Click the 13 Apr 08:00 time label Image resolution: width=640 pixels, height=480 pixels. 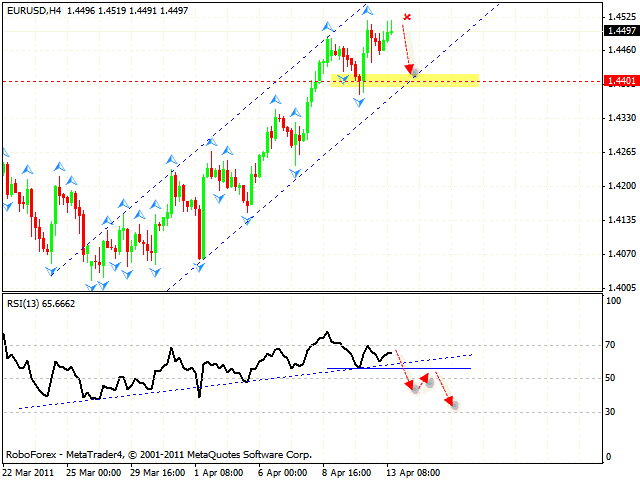pyautogui.click(x=413, y=473)
